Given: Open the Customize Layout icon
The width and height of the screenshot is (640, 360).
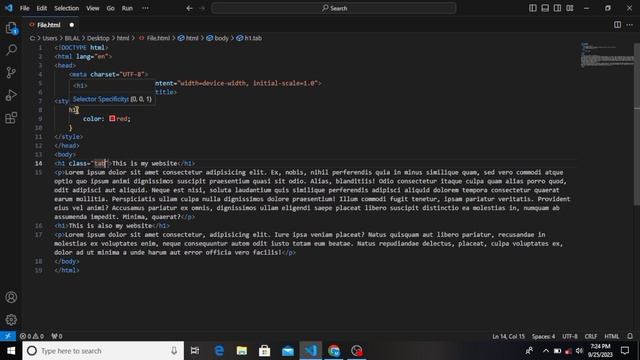Looking at the screenshot, I should [x=570, y=8].
